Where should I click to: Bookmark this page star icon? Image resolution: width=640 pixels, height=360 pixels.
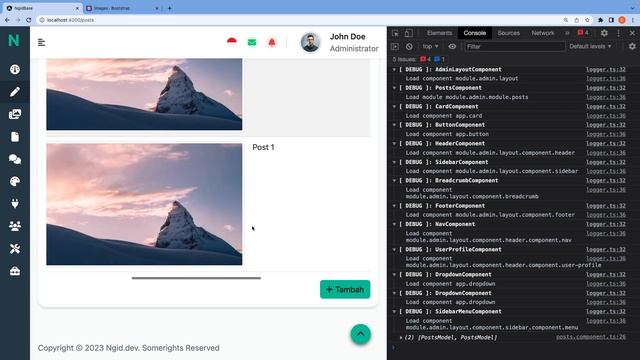coord(587,20)
